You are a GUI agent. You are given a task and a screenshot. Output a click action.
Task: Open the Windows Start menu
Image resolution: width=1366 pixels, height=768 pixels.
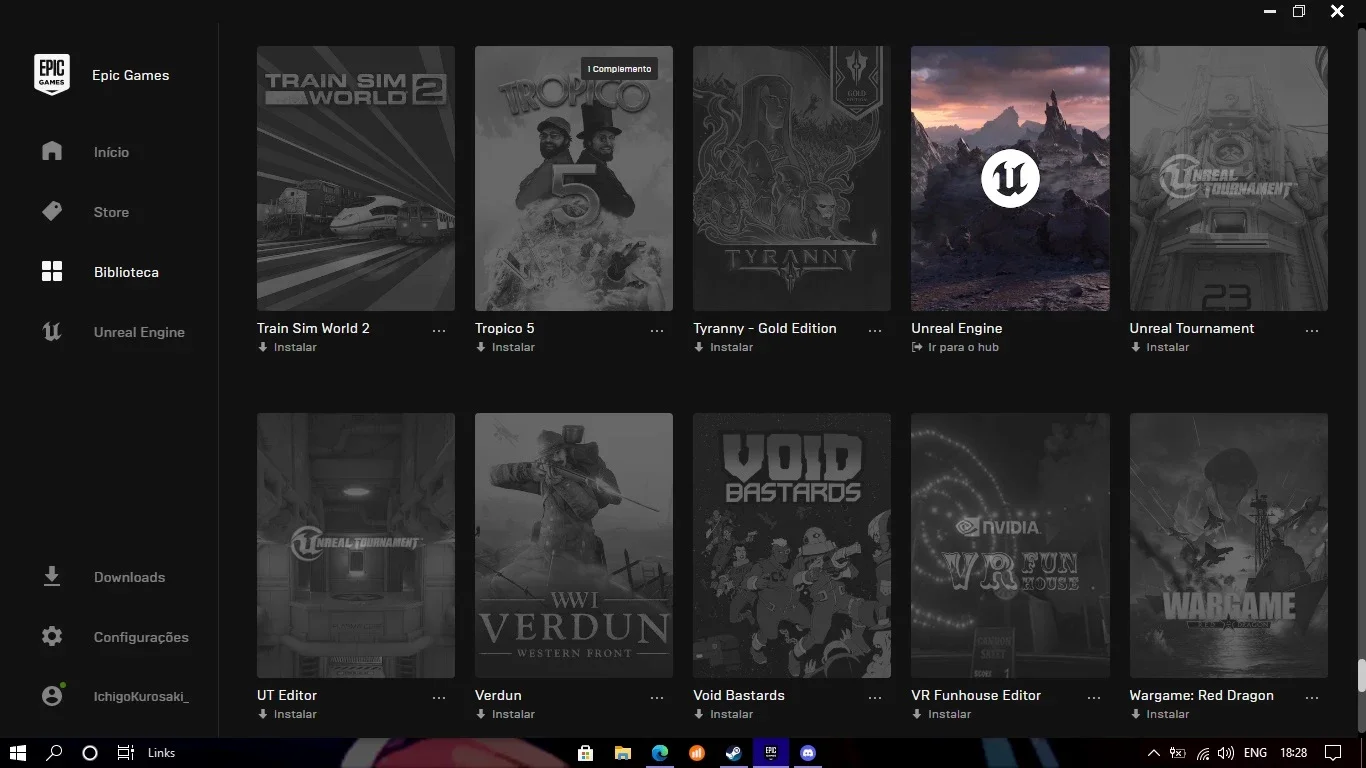click(17, 753)
